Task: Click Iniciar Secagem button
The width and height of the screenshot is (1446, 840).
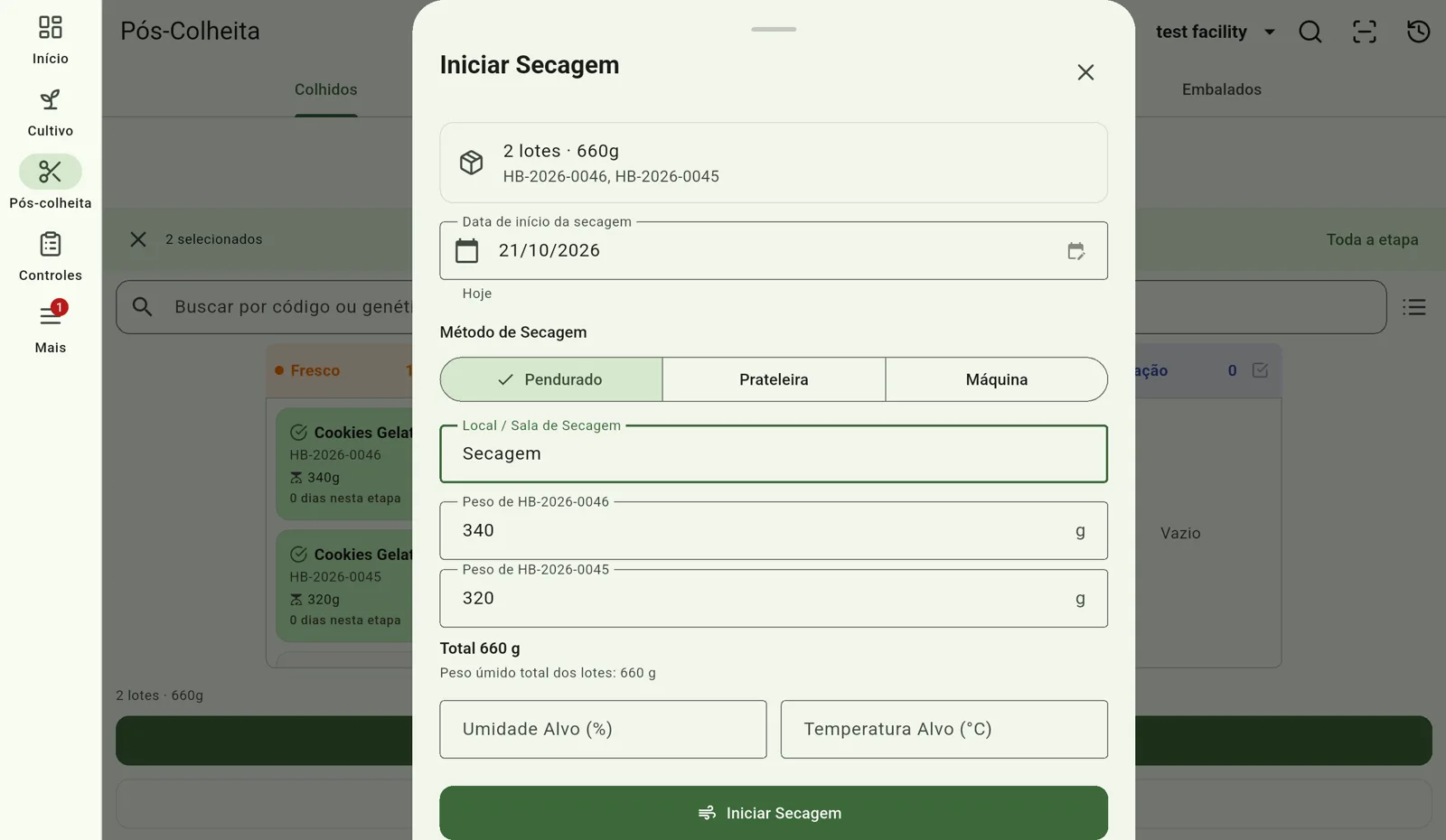Action: pos(774,813)
